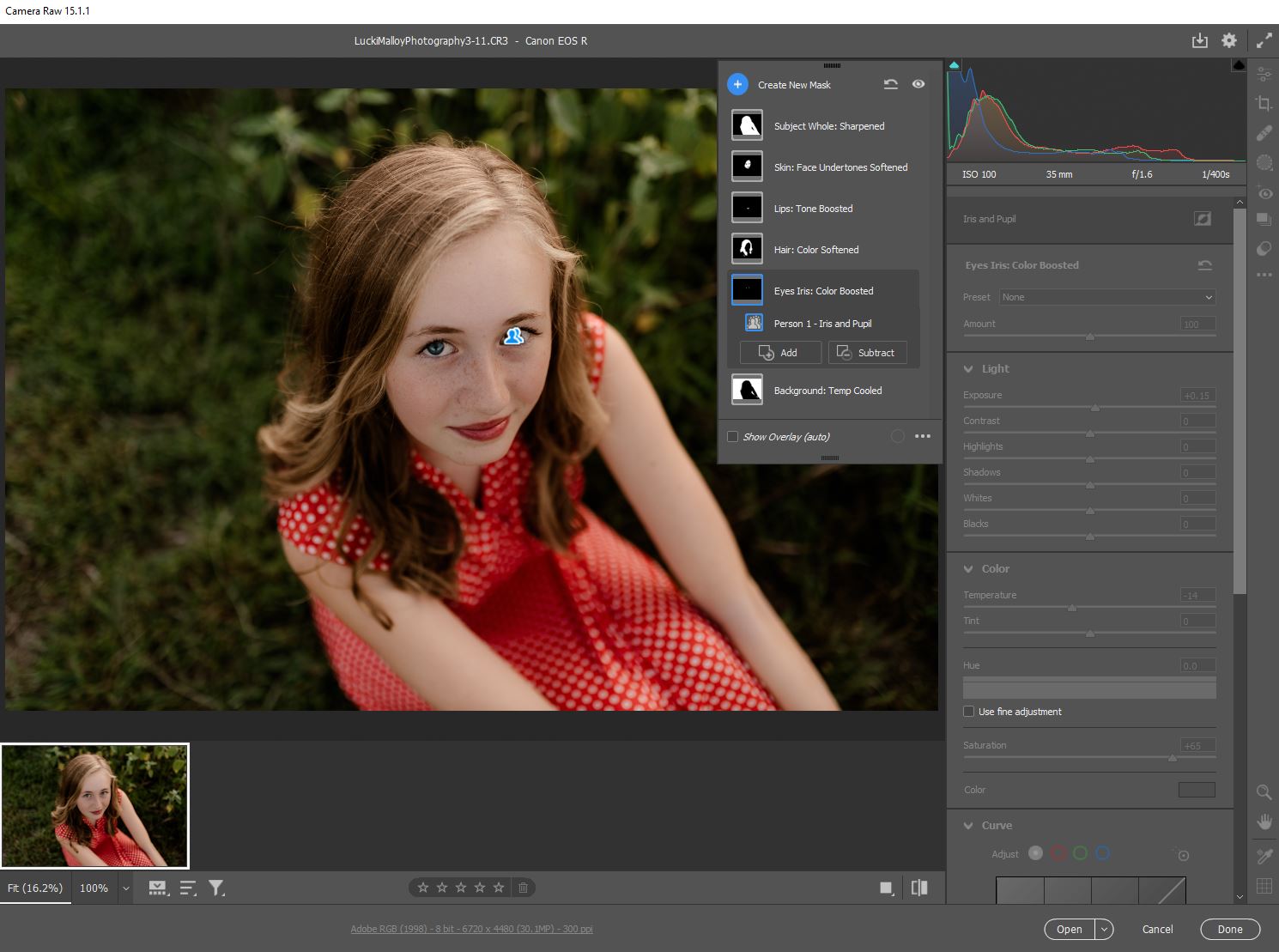Toggle full screen mode icon
Viewport: 1279px width, 952px height.
1264,40
